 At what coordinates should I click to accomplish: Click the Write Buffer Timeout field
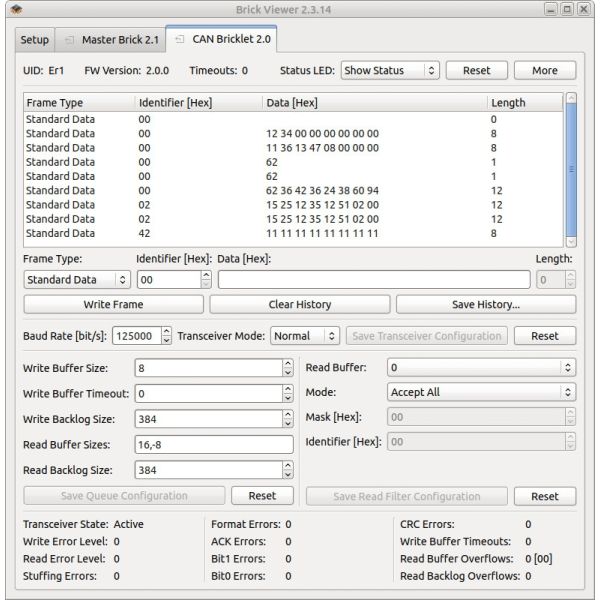(x=209, y=394)
